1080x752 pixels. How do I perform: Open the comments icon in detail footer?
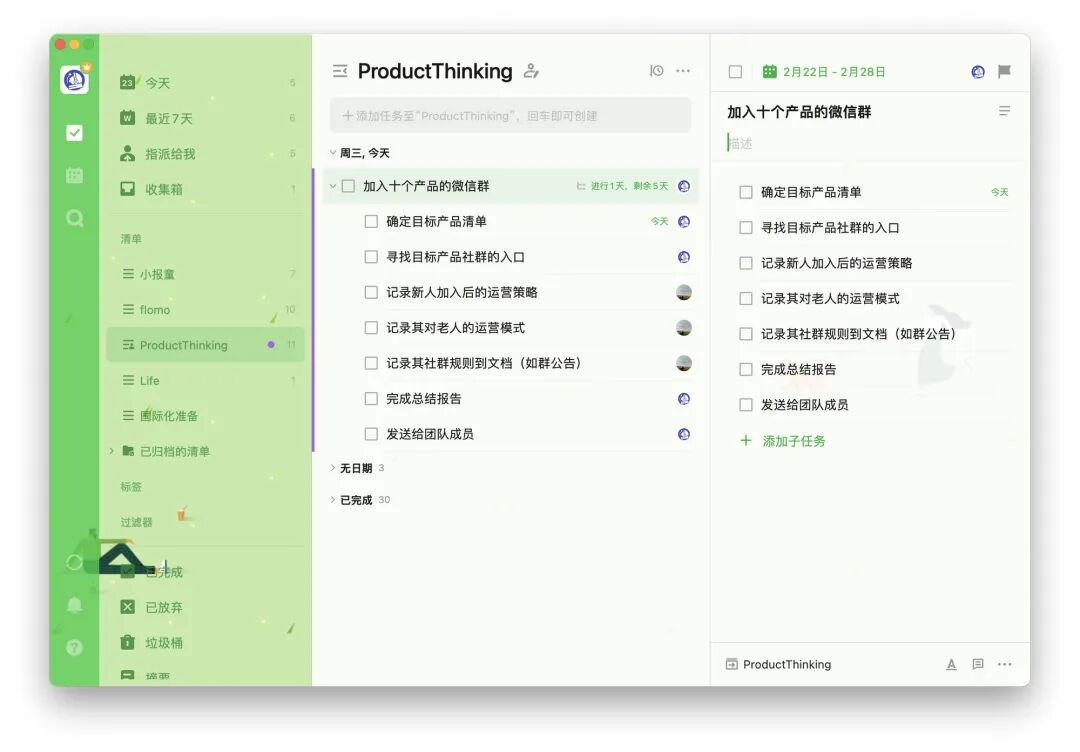click(x=977, y=665)
